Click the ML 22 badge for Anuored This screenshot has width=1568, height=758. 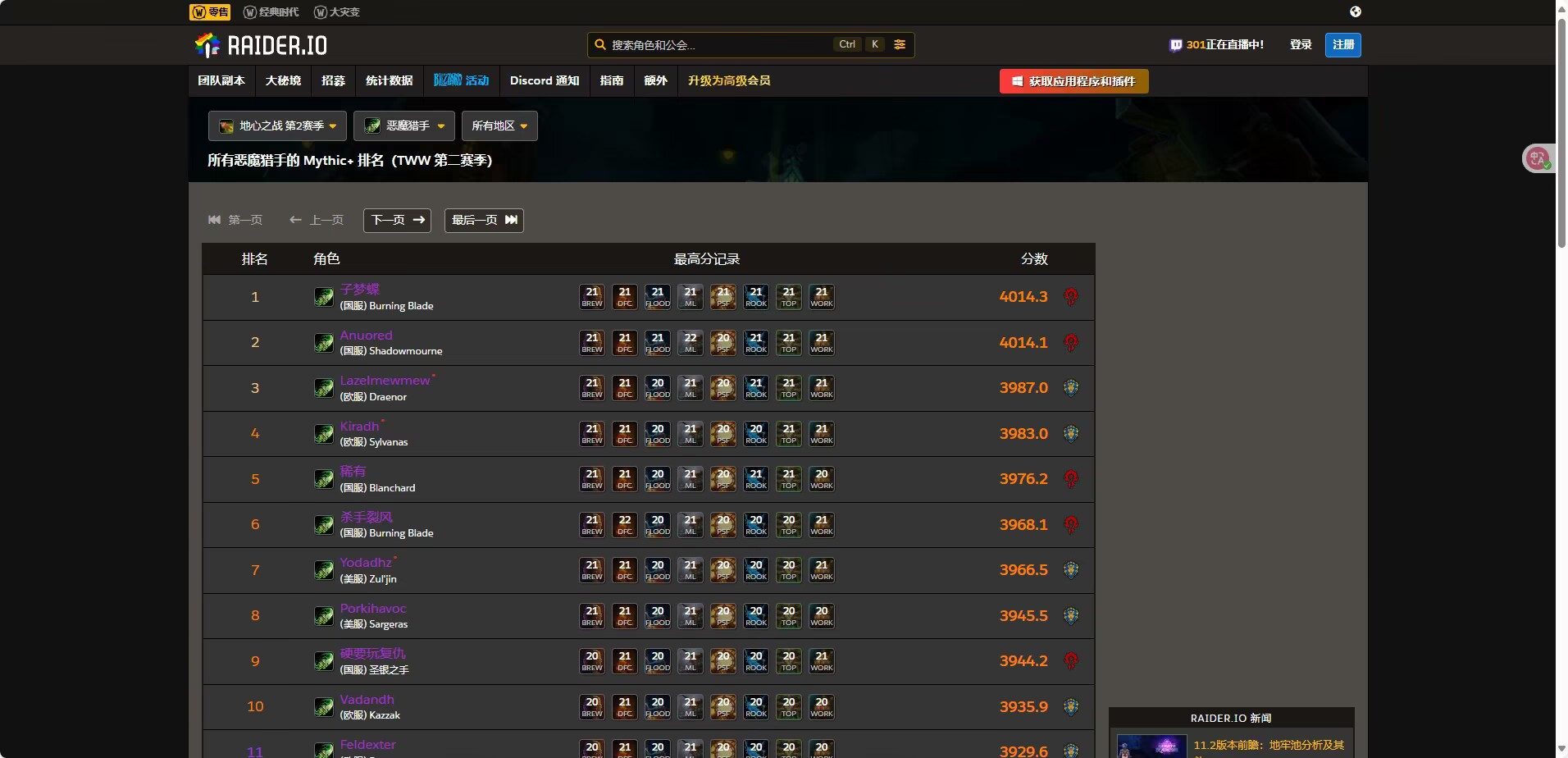(x=691, y=343)
